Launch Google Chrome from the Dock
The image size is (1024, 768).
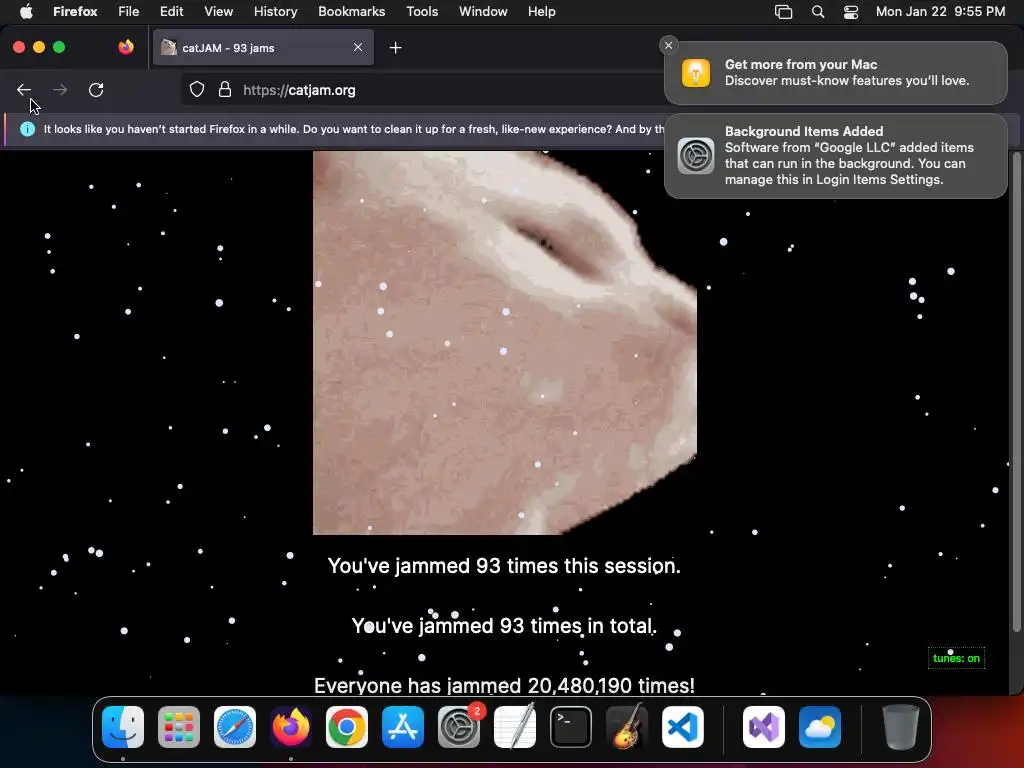coord(347,727)
